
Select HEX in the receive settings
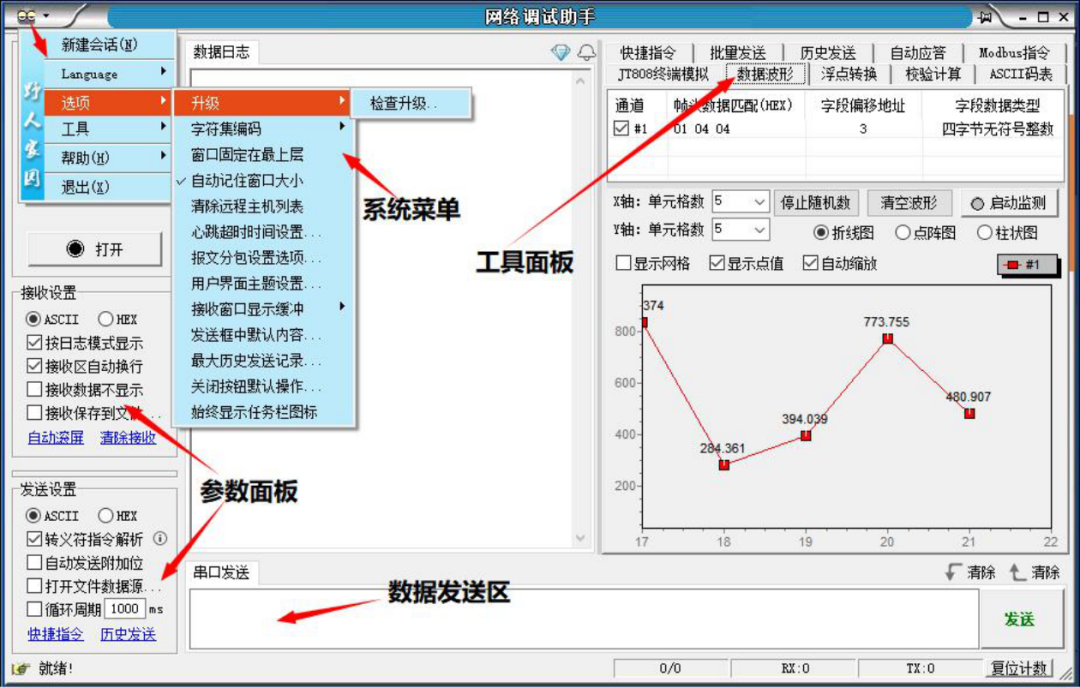coord(105,319)
